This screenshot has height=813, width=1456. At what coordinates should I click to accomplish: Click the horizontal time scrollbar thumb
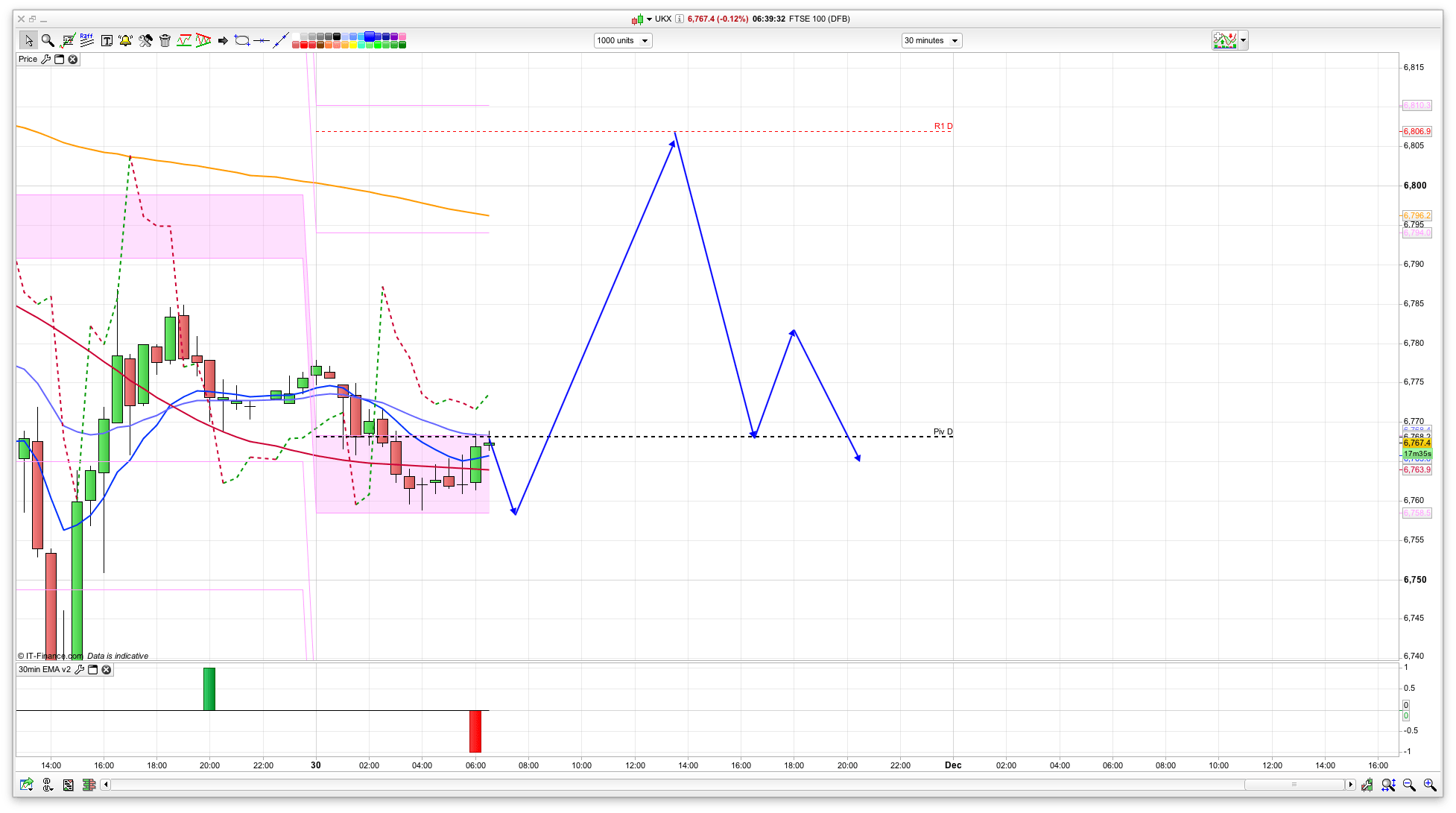[x=1294, y=785]
